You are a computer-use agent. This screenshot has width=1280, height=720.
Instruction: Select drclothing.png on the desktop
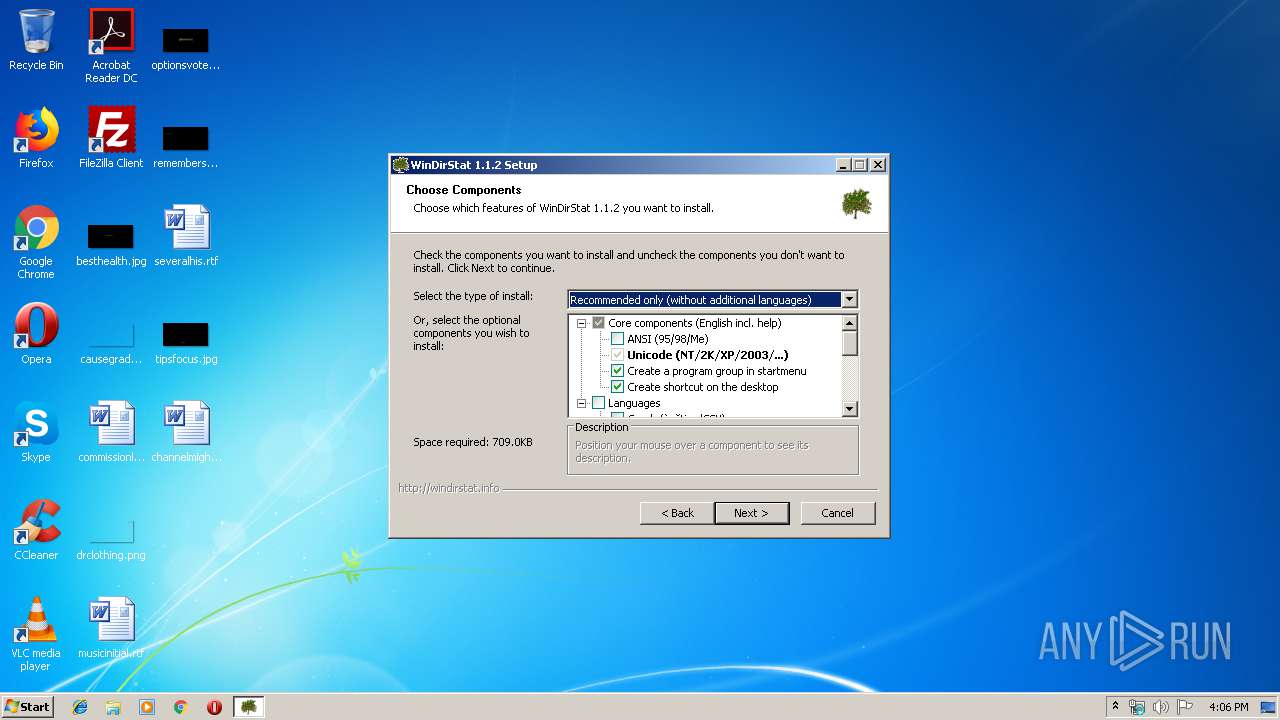111,540
